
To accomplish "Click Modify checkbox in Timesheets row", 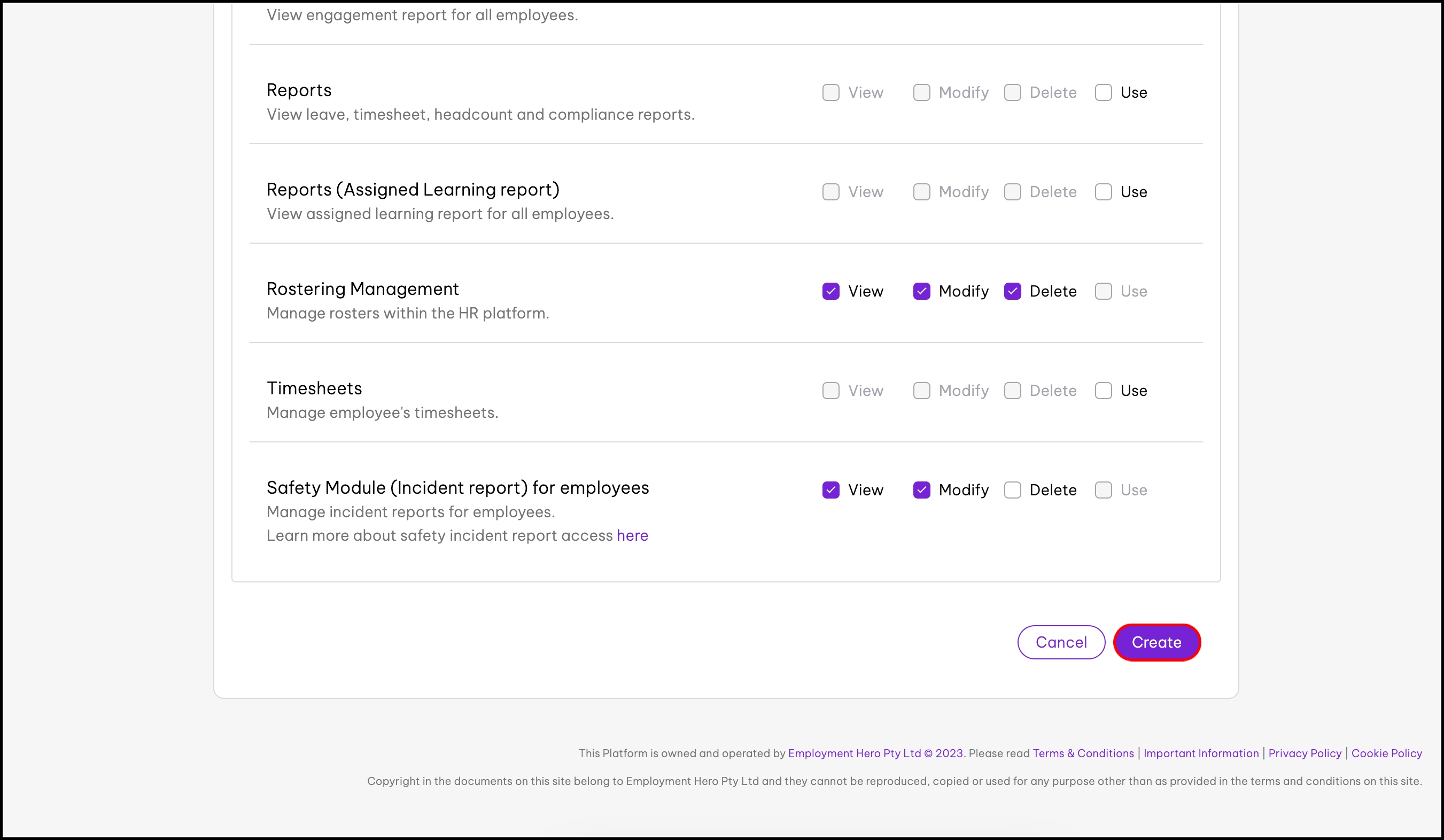I will (x=921, y=391).
